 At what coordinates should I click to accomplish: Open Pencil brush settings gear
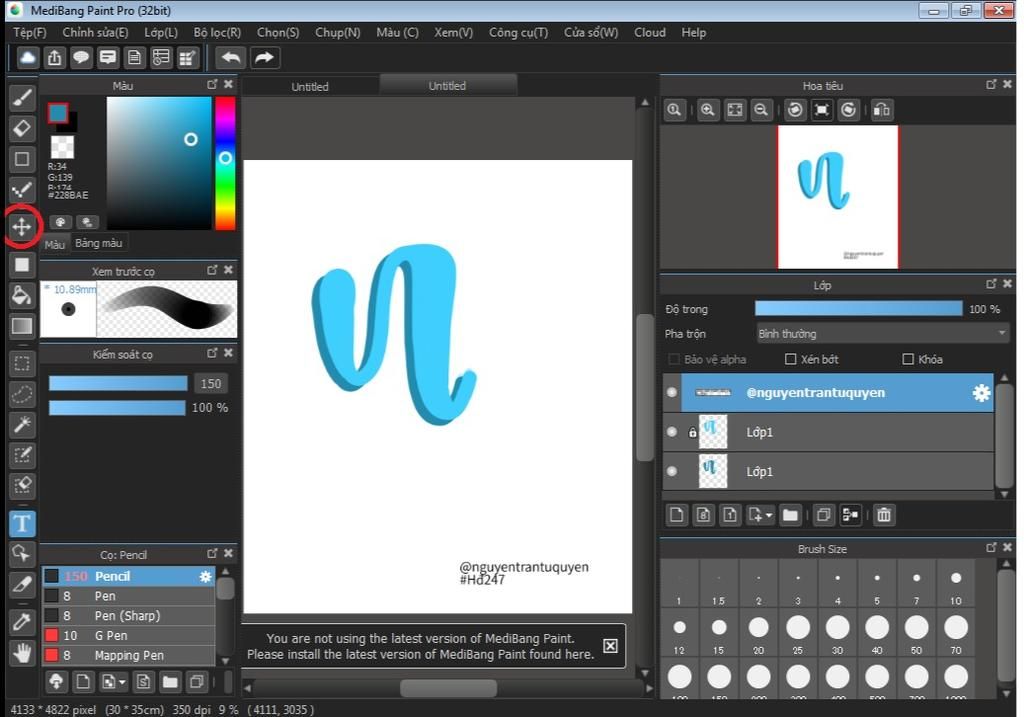coord(205,576)
